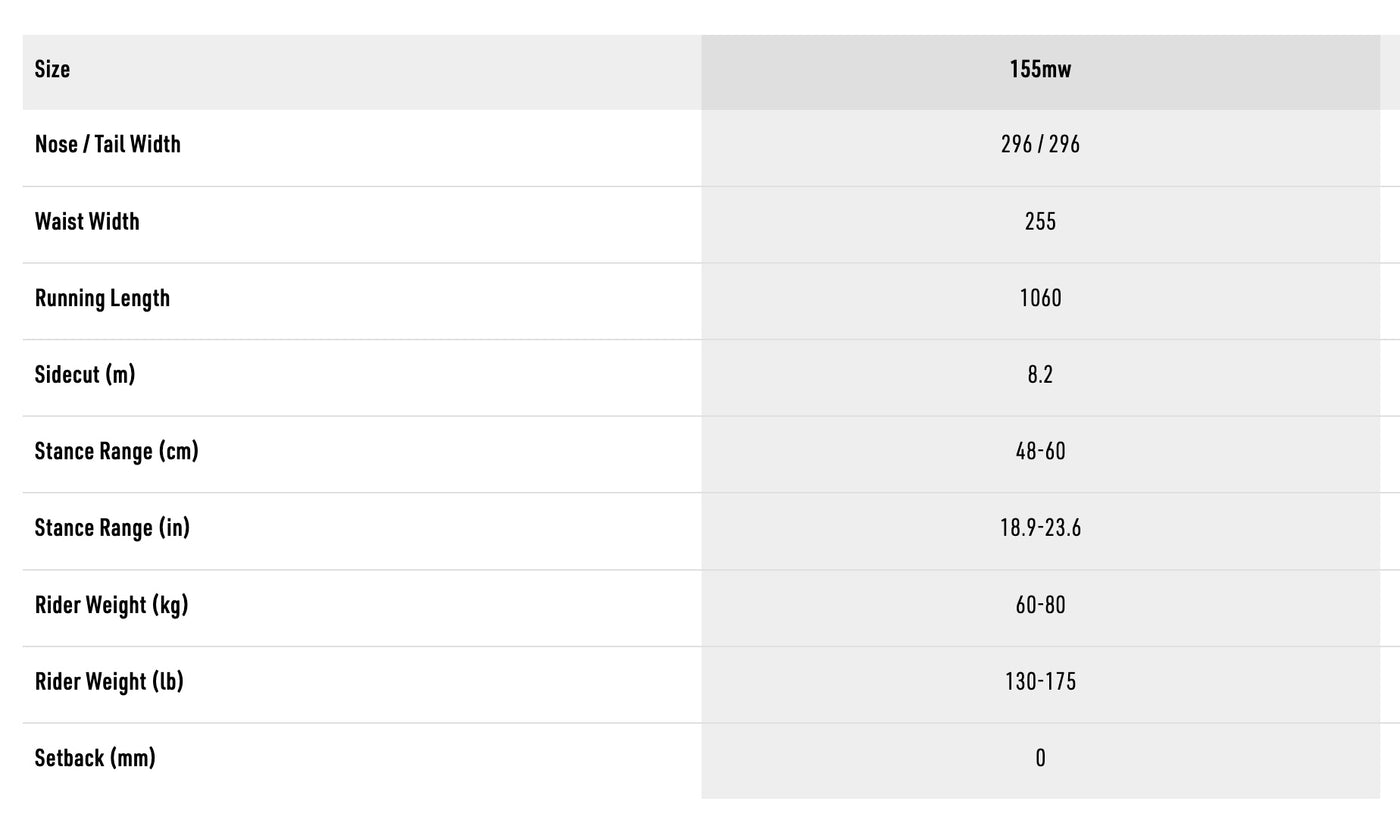Click the Nose / Tail Width label
Viewport: 1400px width, 817px height.
coord(108,144)
